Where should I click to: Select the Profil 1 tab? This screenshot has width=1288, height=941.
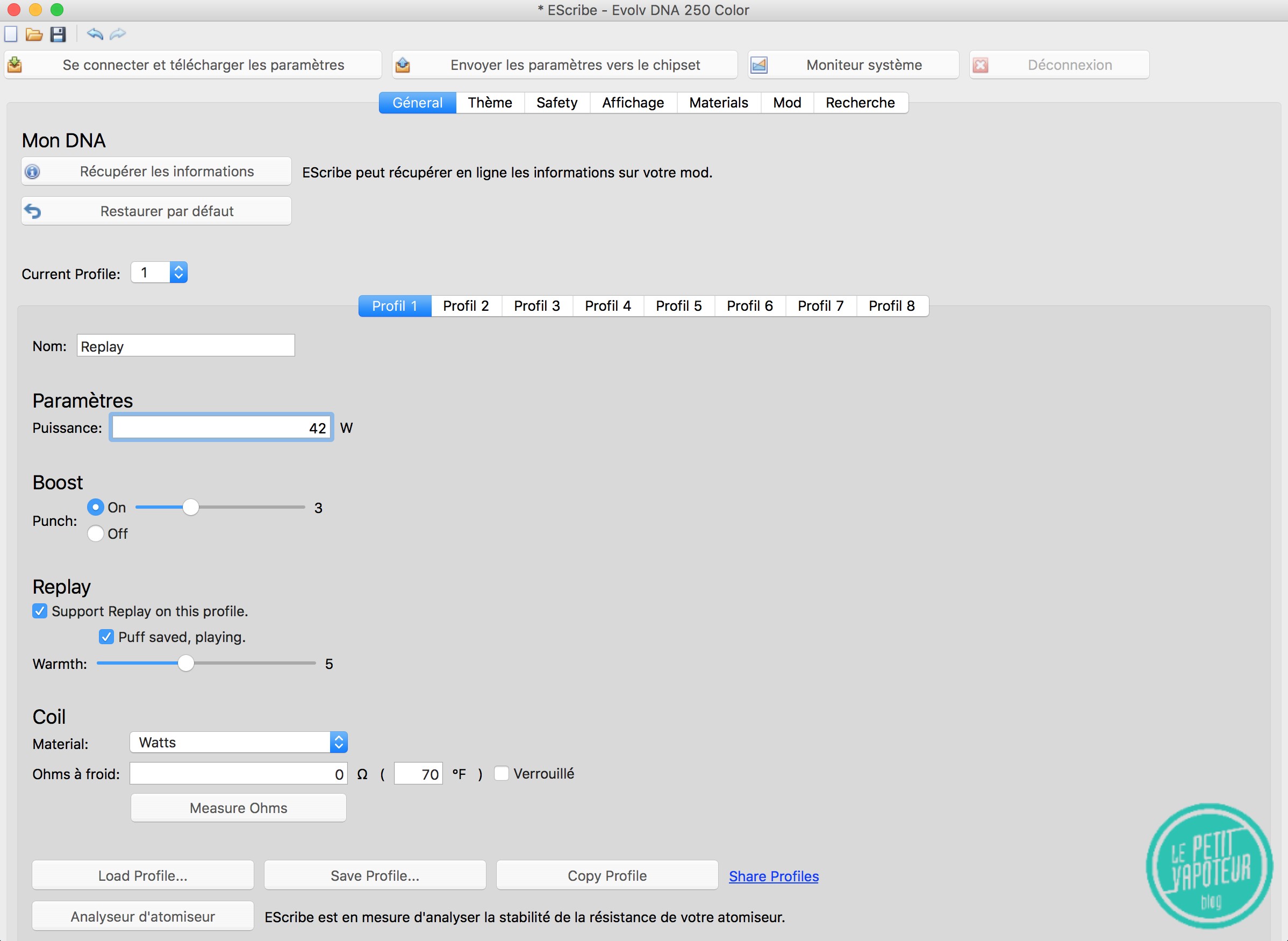click(395, 306)
